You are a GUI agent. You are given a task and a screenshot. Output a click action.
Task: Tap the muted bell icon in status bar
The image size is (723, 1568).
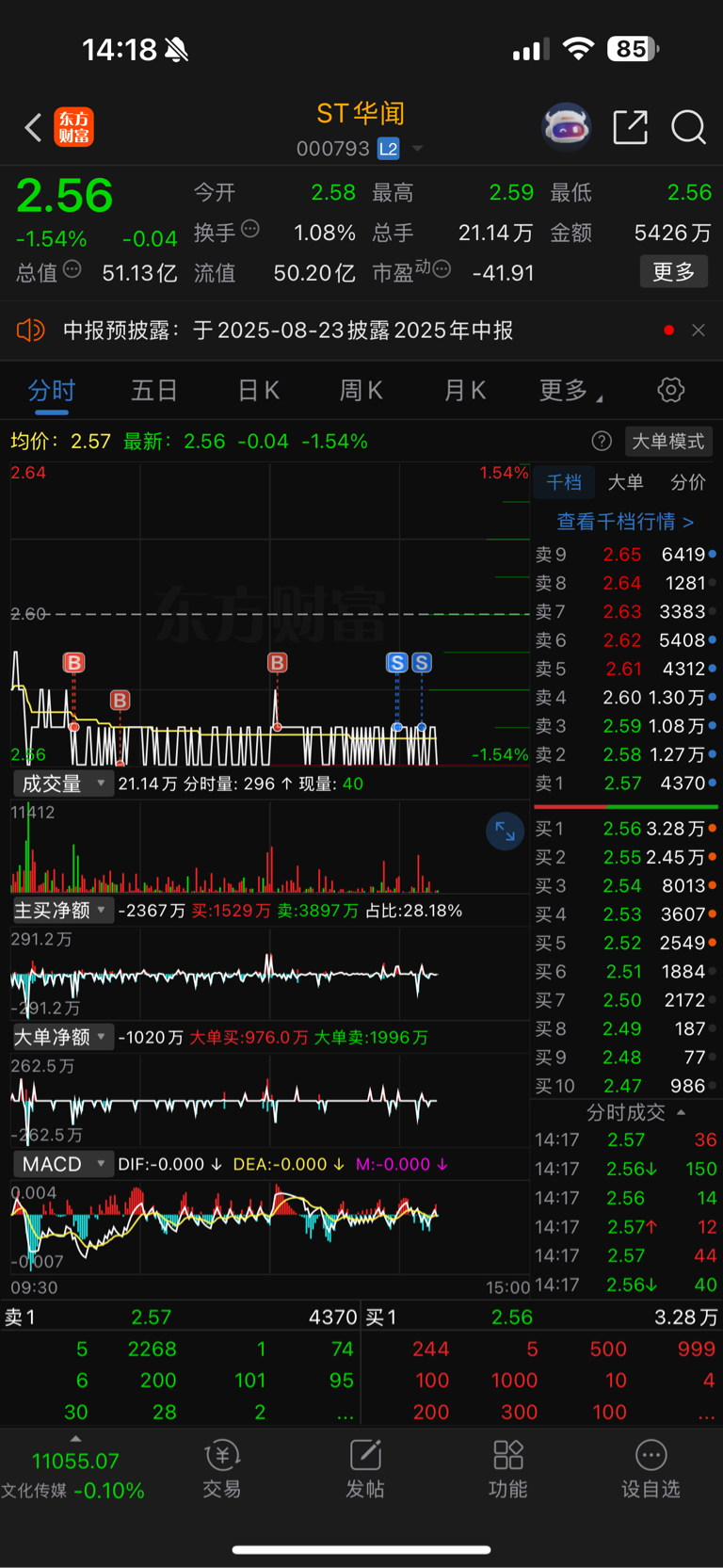point(176,49)
